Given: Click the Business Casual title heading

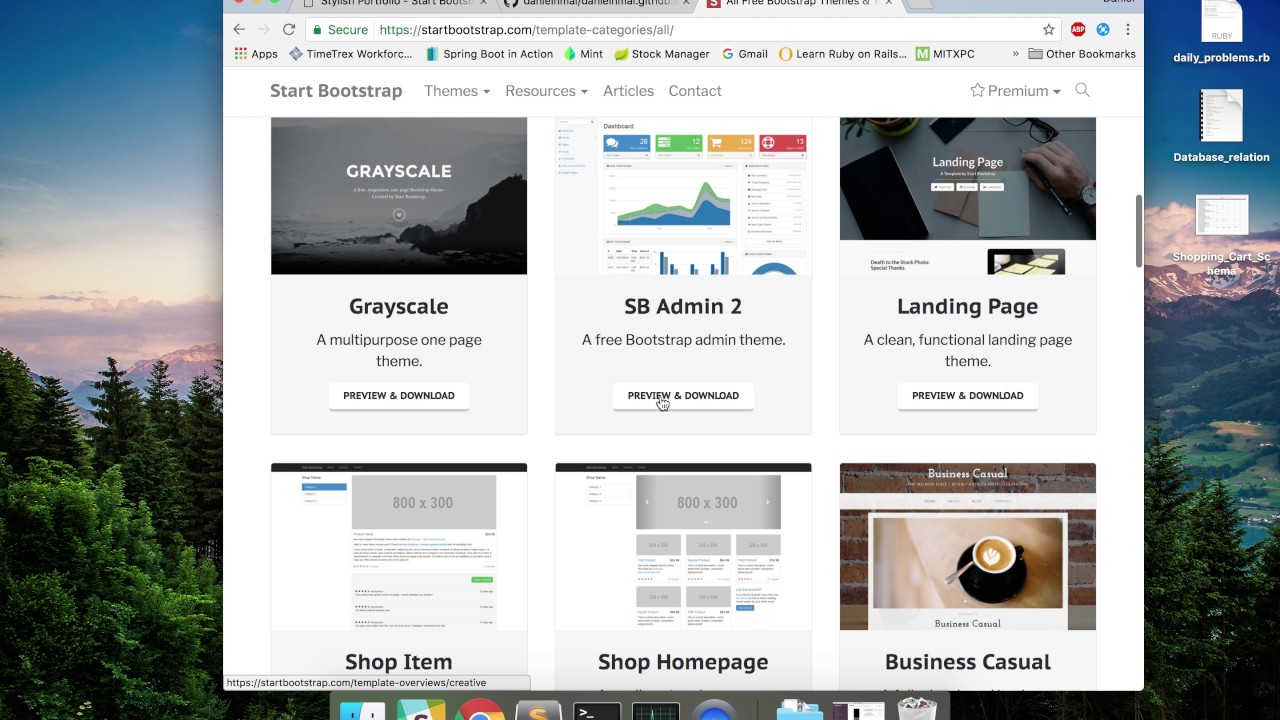Looking at the screenshot, I should [x=968, y=662].
